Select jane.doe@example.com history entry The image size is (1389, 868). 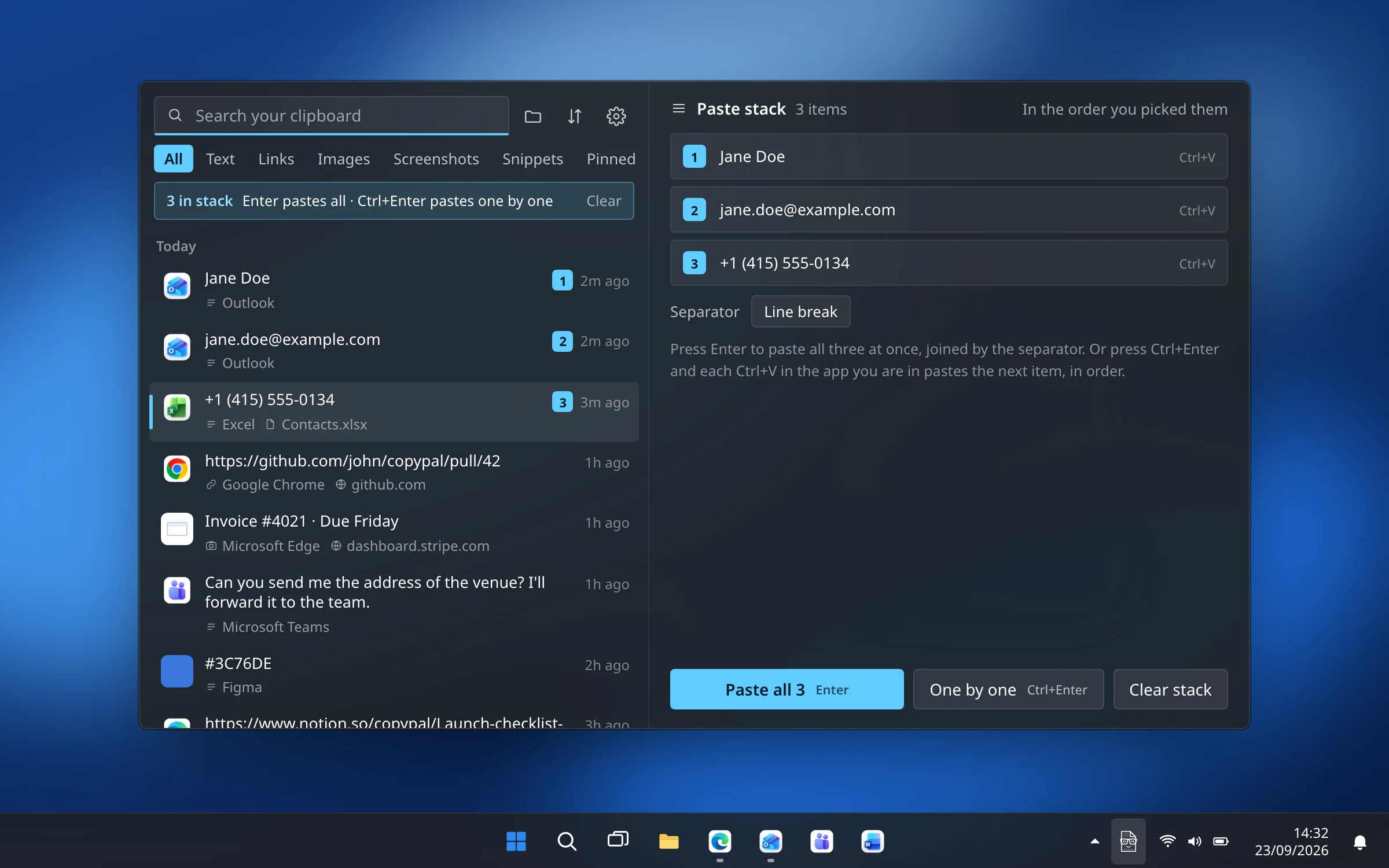click(x=394, y=351)
